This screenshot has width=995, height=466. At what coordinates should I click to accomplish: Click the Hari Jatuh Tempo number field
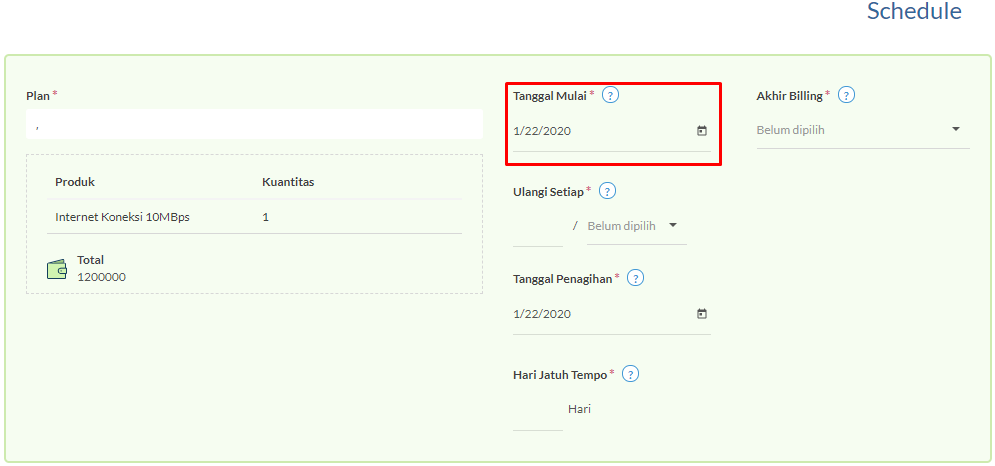[537, 413]
